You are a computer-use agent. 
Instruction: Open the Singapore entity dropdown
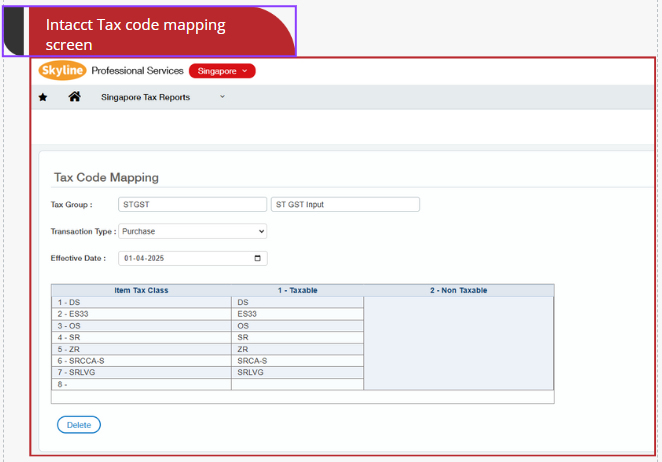(222, 71)
